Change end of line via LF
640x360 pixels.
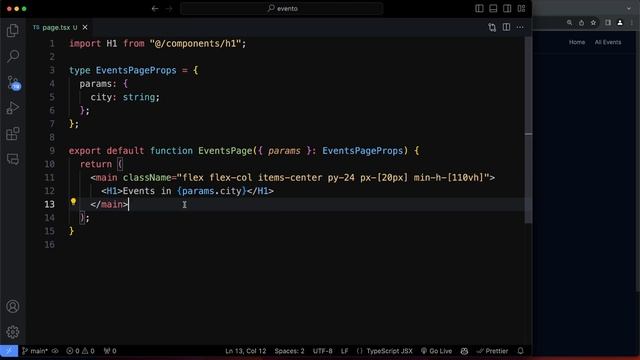click(x=344, y=351)
